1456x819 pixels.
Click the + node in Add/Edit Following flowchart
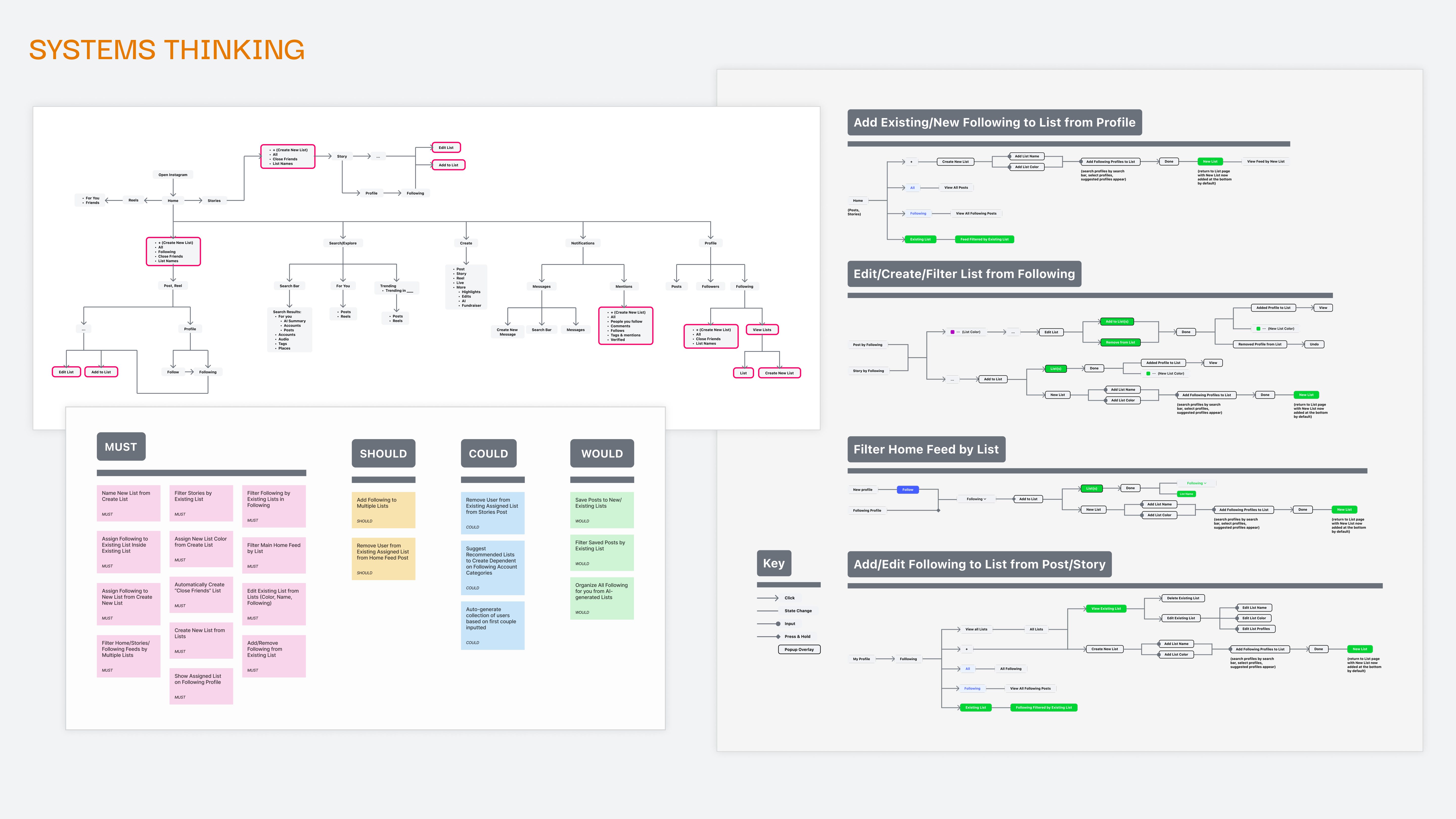[x=967, y=649]
